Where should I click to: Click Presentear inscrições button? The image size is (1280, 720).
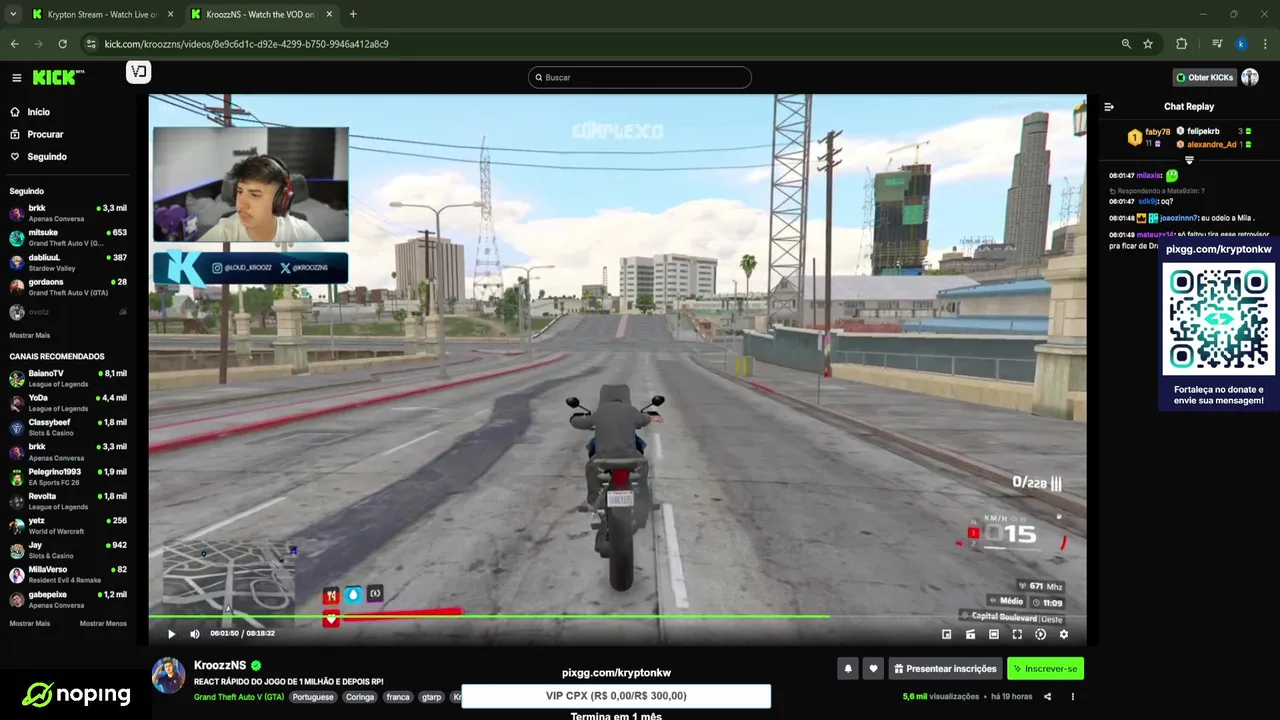(945, 668)
